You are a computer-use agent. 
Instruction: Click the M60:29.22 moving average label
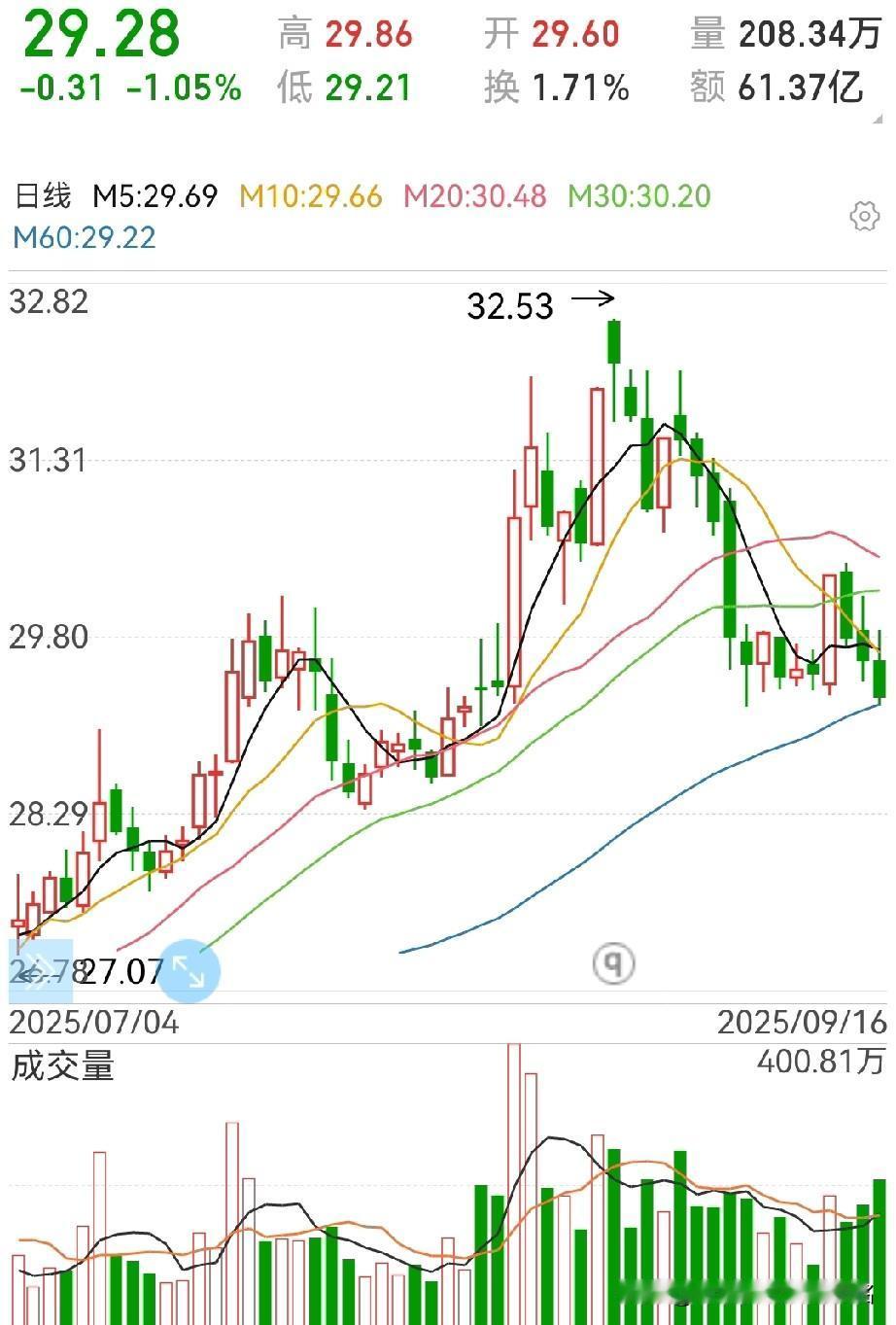(x=85, y=237)
